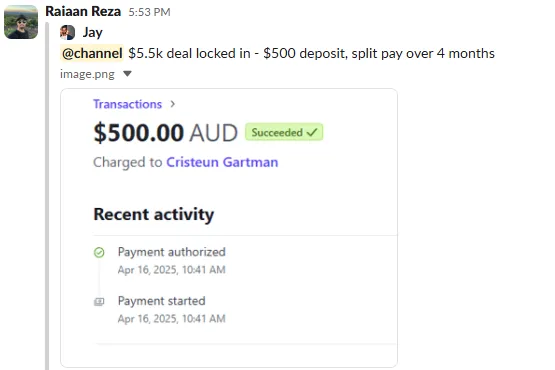The height and width of the screenshot is (370, 555).
Task: Click the green payment authorized checkmark icon
Action: (x=99, y=252)
